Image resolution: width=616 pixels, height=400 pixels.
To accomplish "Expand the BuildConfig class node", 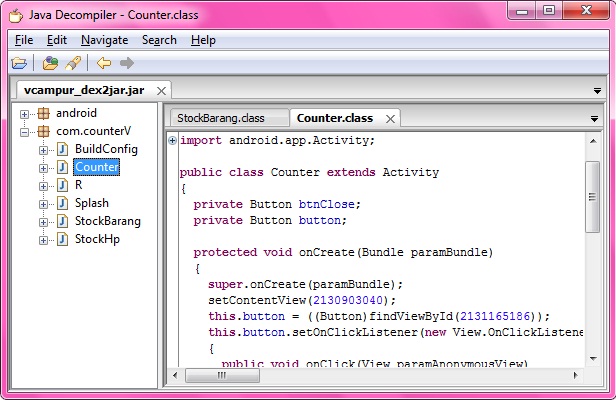I will (x=43, y=150).
